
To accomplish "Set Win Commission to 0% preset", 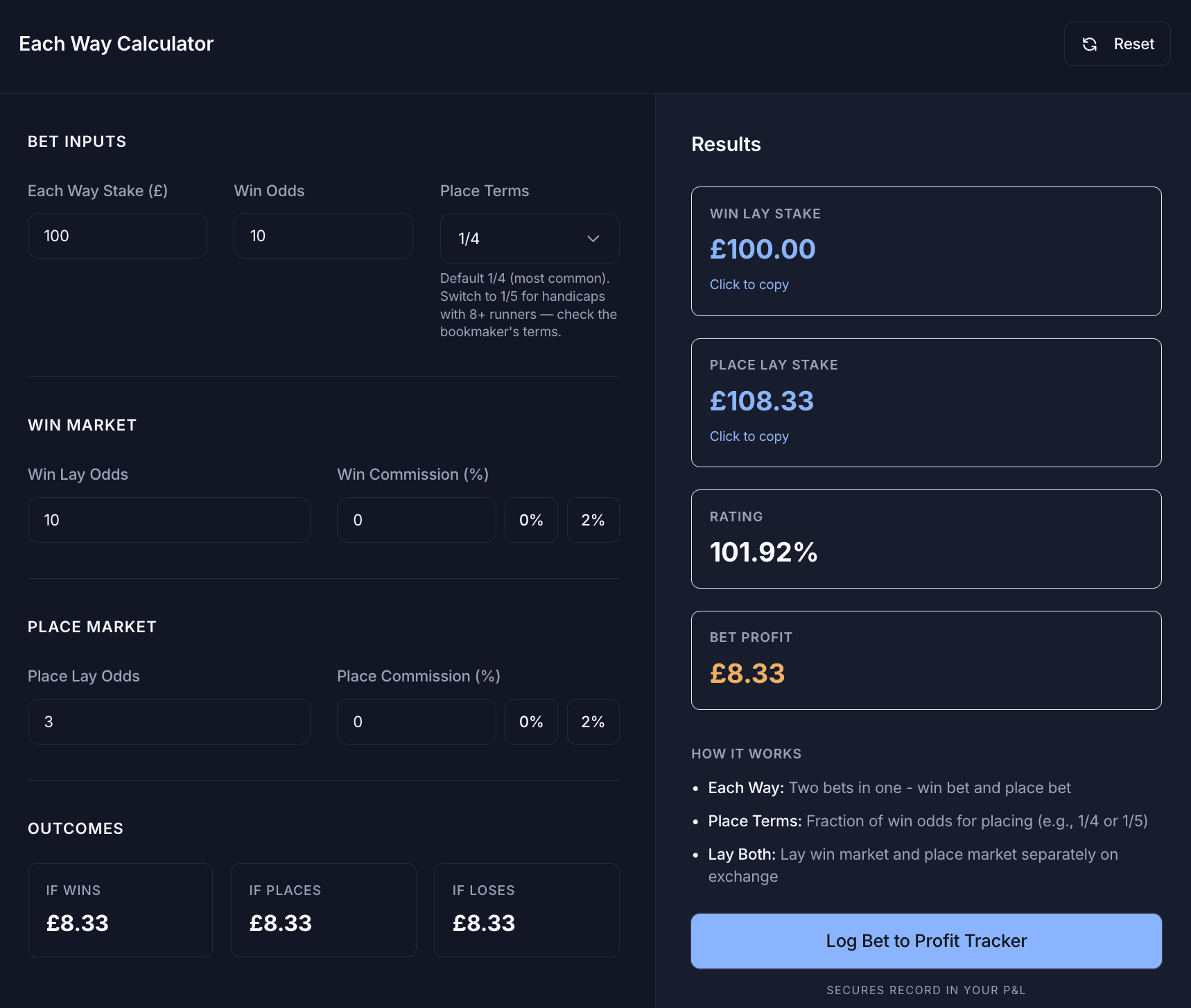I will click(x=531, y=520).
